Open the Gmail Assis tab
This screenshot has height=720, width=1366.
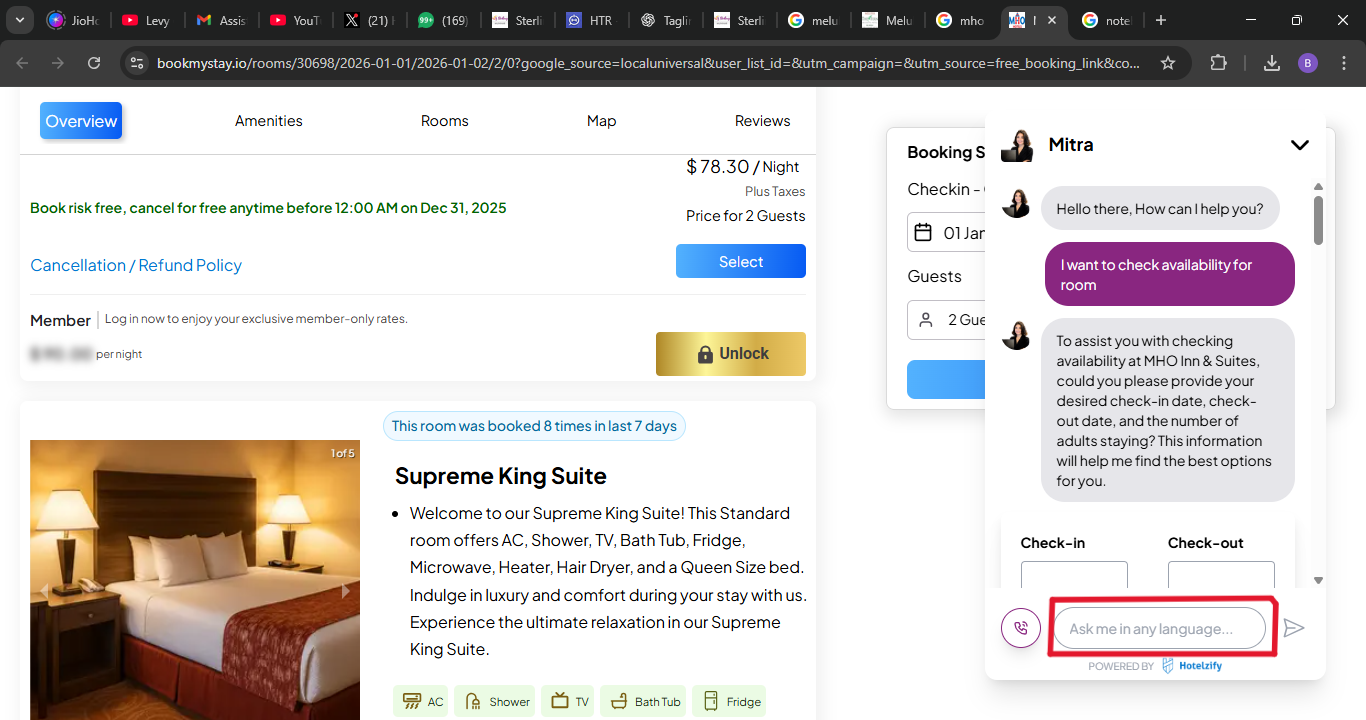point(222,20)
